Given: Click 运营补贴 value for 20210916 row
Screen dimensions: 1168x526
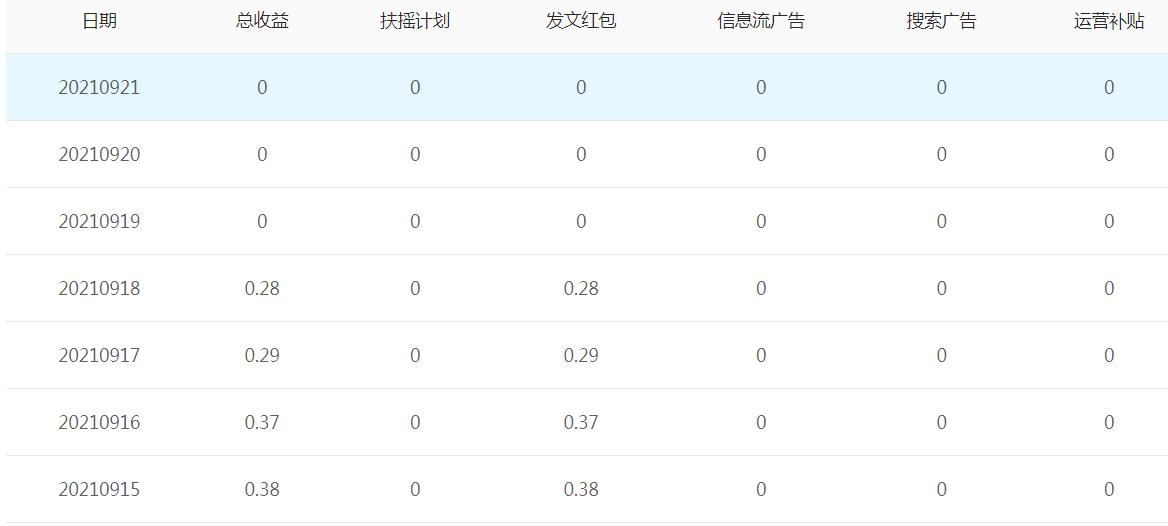Looking at the screenshot, I should 1109,423.
